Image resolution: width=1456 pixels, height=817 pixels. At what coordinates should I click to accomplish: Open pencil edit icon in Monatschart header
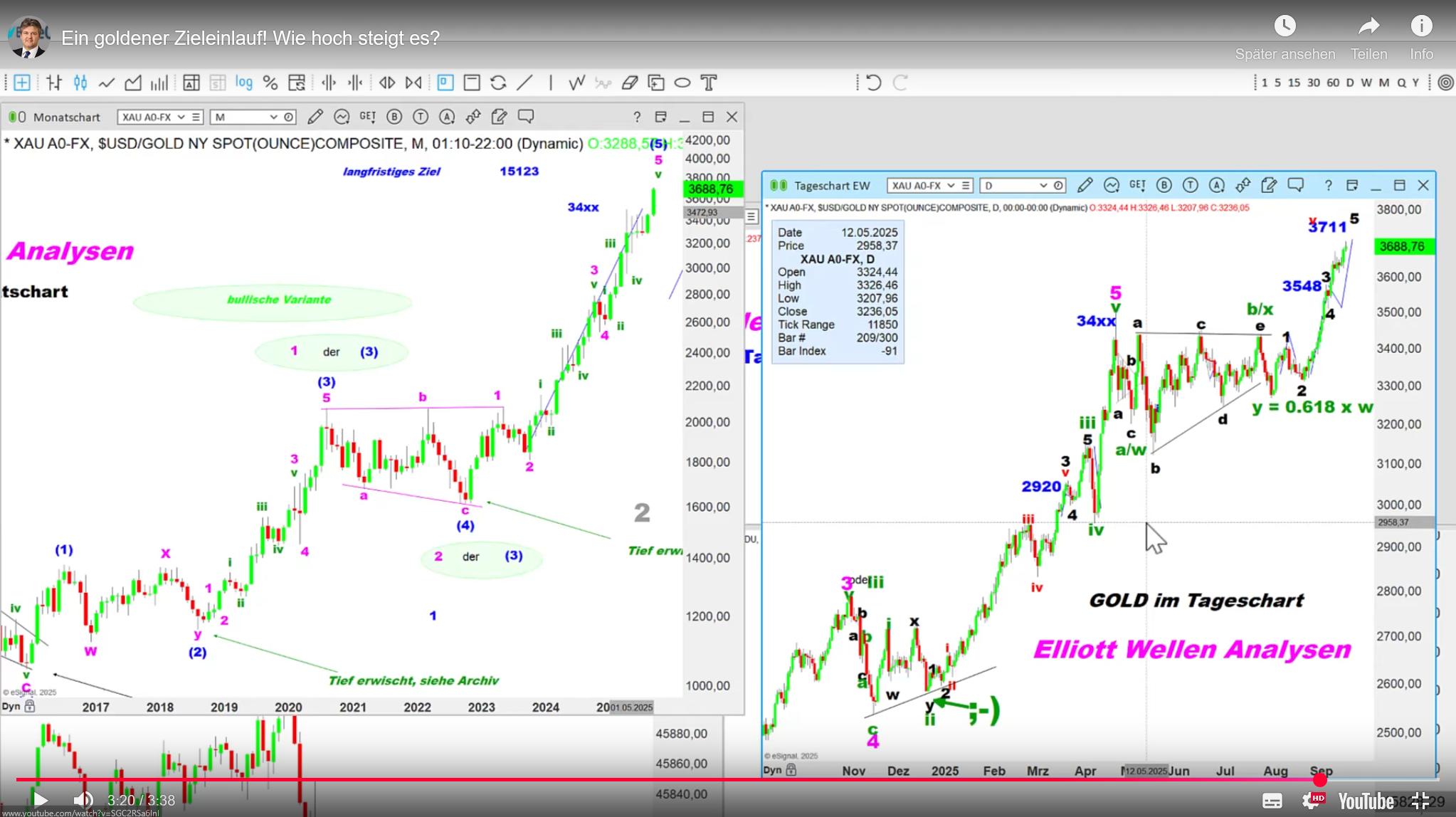tap(315, 117)
